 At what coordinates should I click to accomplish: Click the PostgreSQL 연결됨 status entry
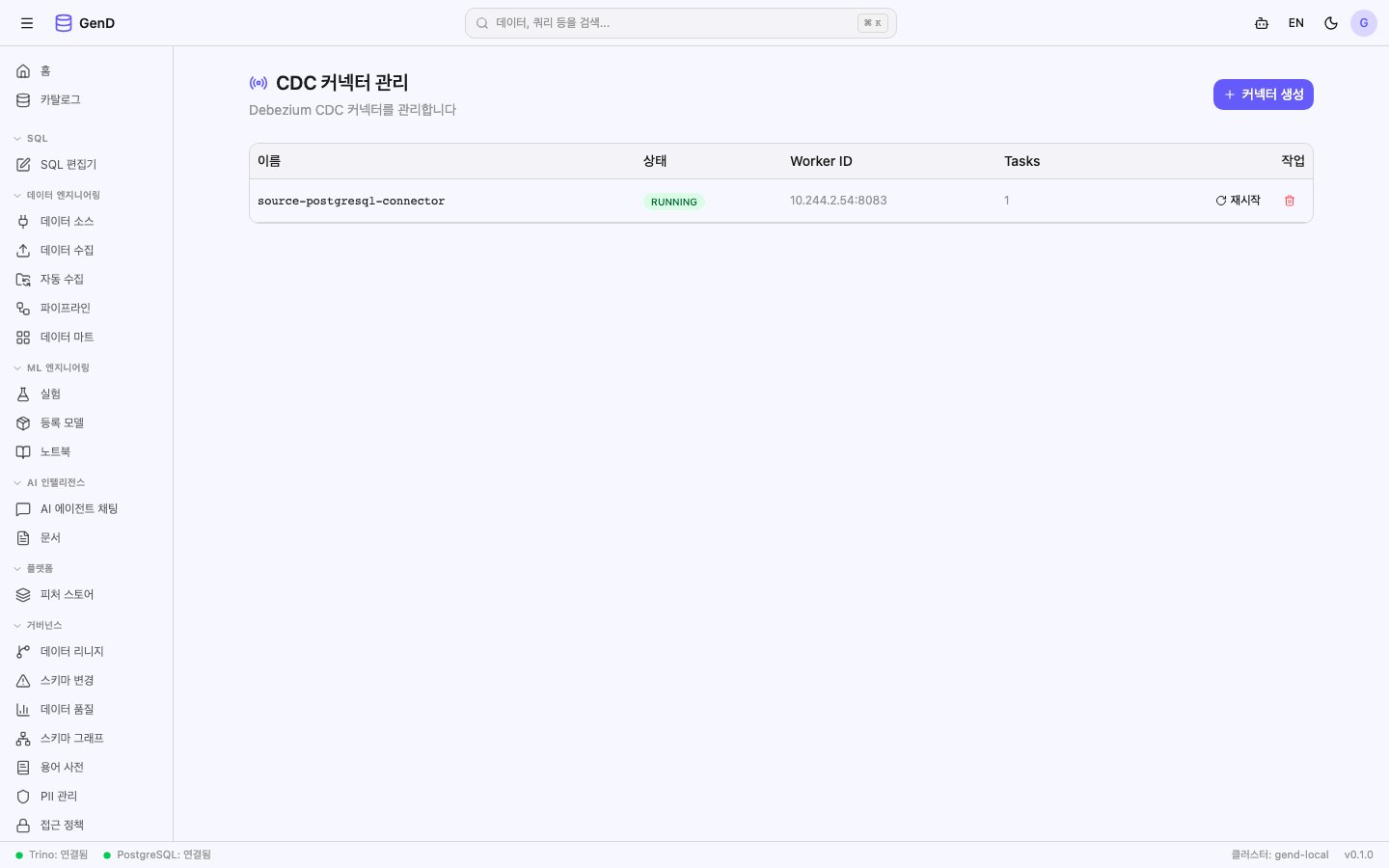point(157,854)
